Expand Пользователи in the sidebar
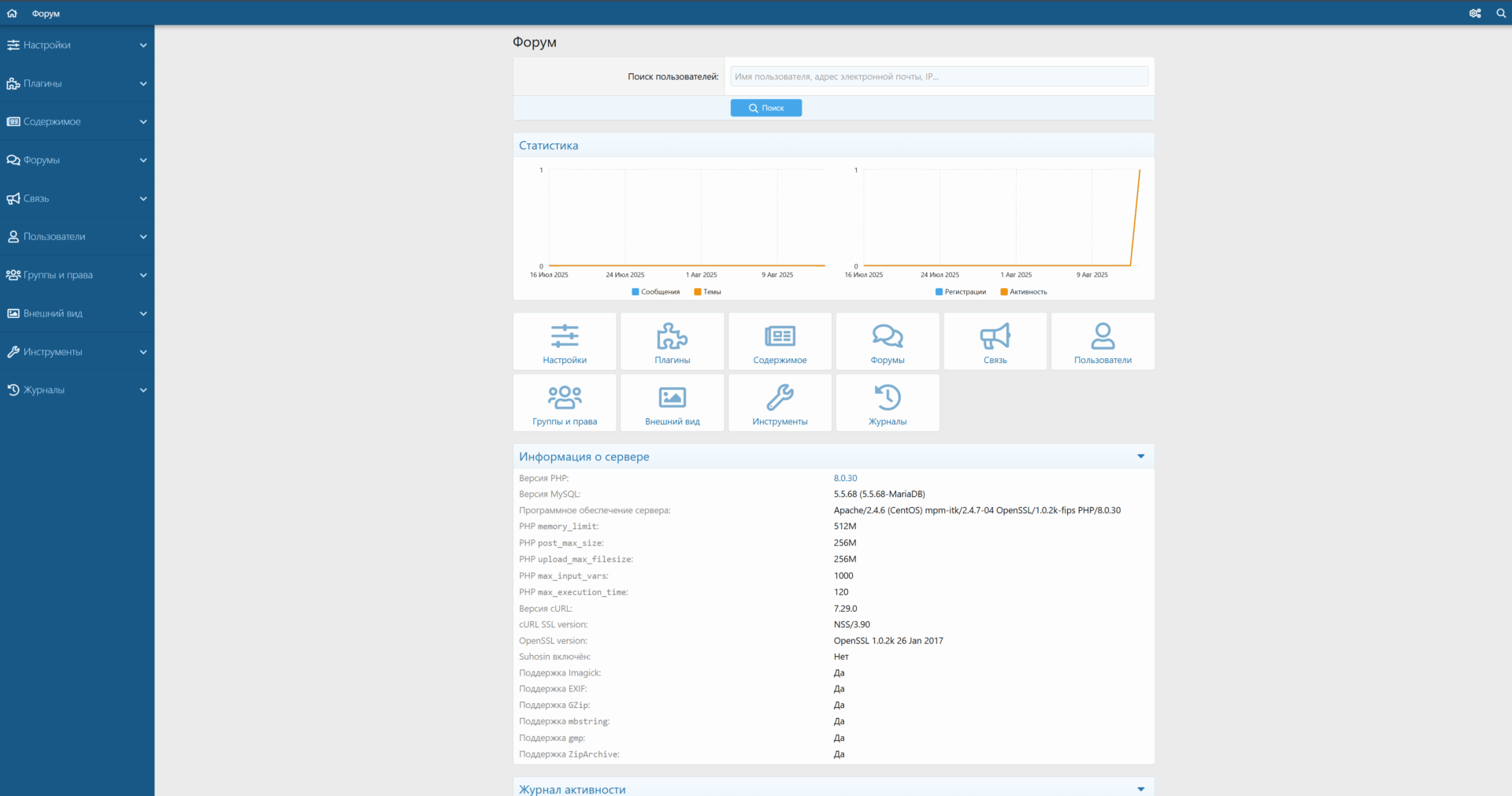Viewport: 1512px width, 796px height. (77, 236)
